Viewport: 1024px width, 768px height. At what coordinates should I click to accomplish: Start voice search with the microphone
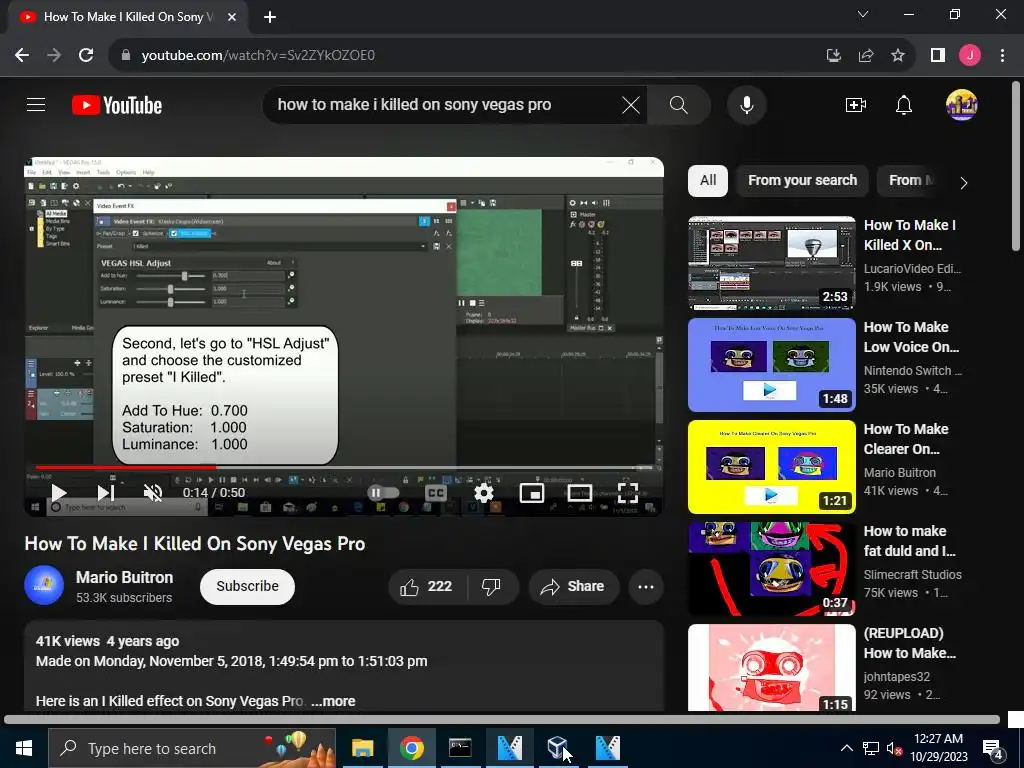(746, 104)
